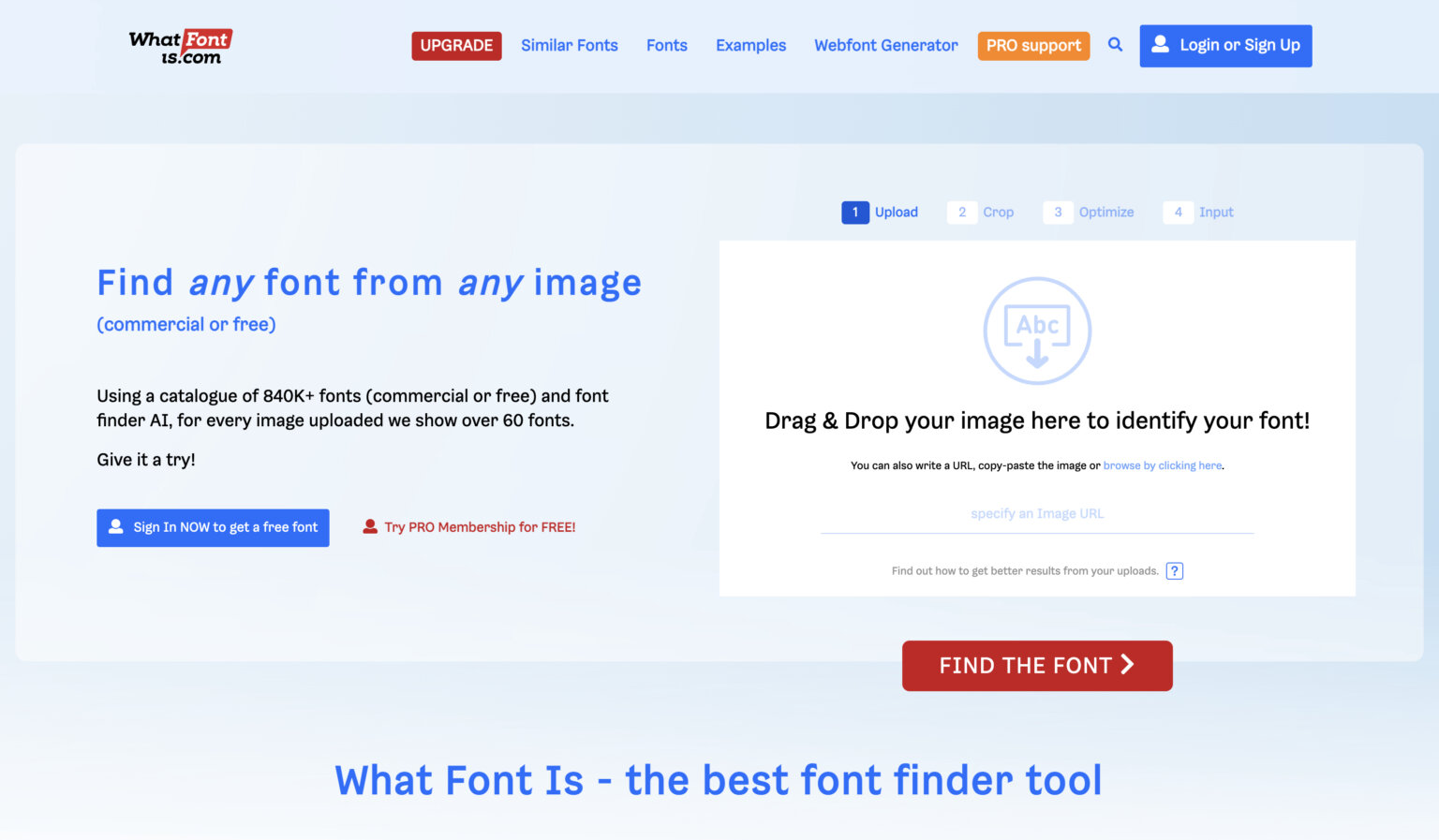Click the specify an Image URL field
The height and width of the screenshot is (840, 1439).
(x=1036, y=513)
